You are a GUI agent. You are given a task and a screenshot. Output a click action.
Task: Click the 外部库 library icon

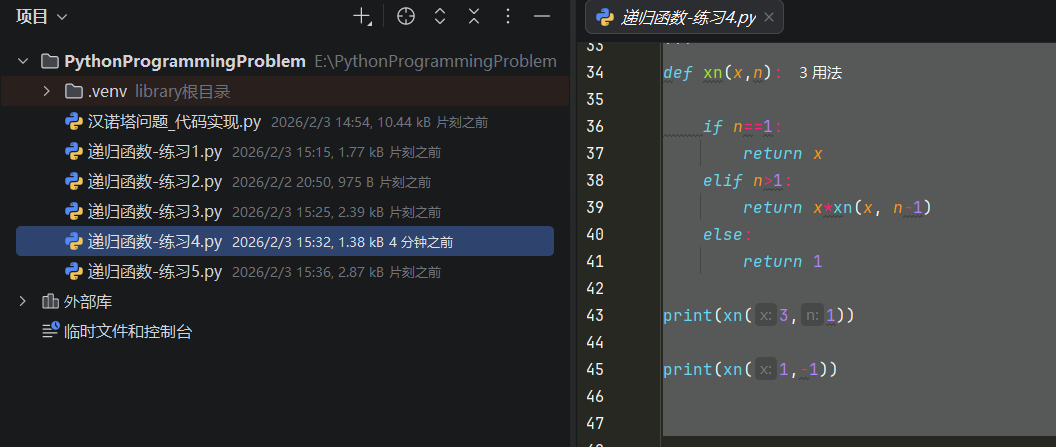pos(50,302)
